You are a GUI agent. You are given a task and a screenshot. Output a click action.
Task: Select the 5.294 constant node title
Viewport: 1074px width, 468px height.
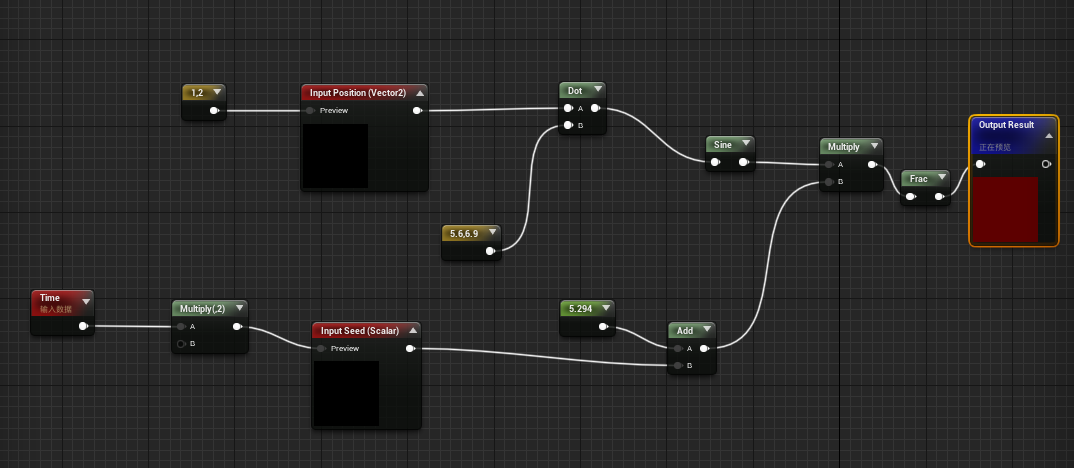[580, 308]
